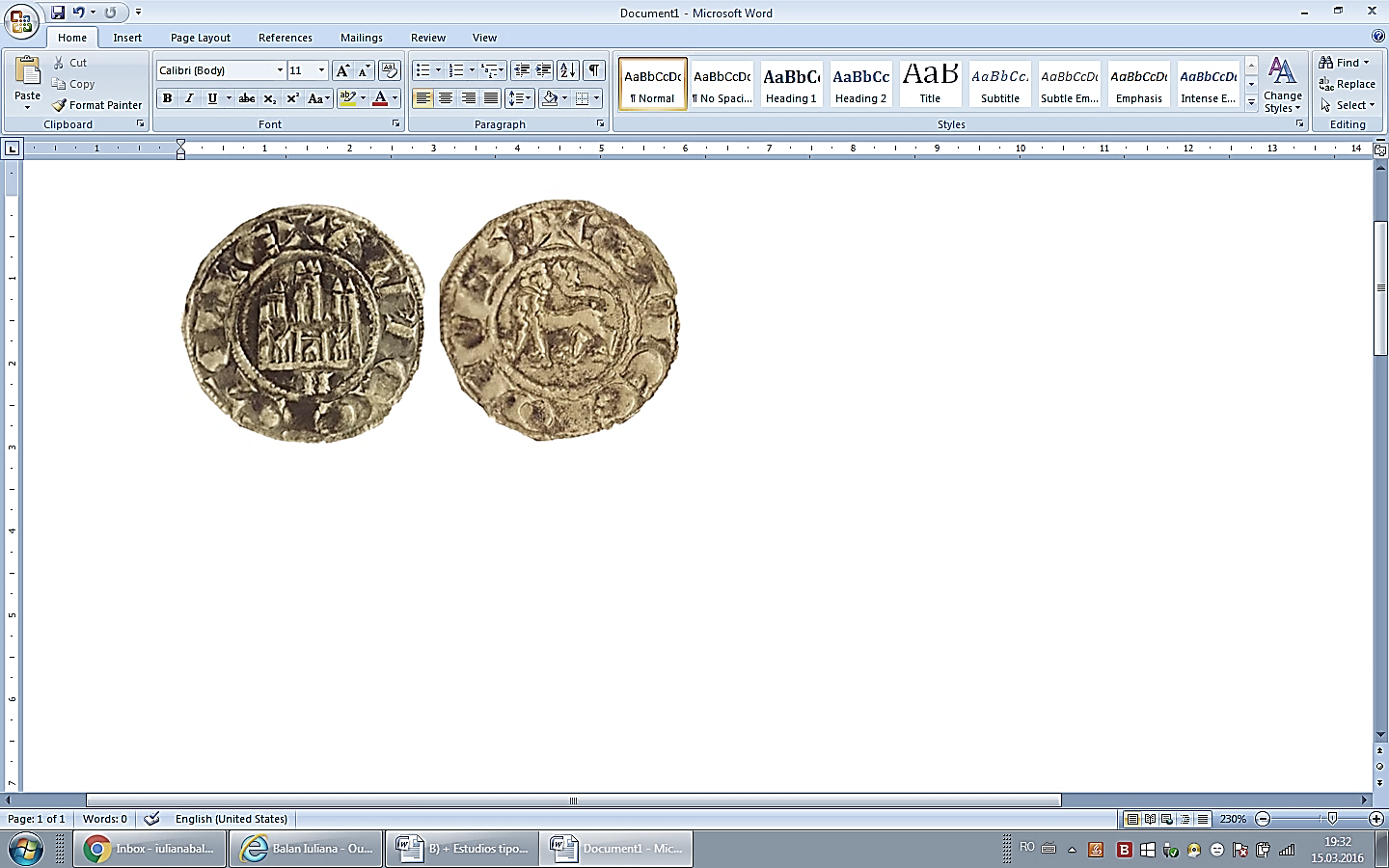The height and width of the screenshot is (868, 1389).
Task: Expand the Styles gallery more arrow
Action: click(x=1251, y=102)
